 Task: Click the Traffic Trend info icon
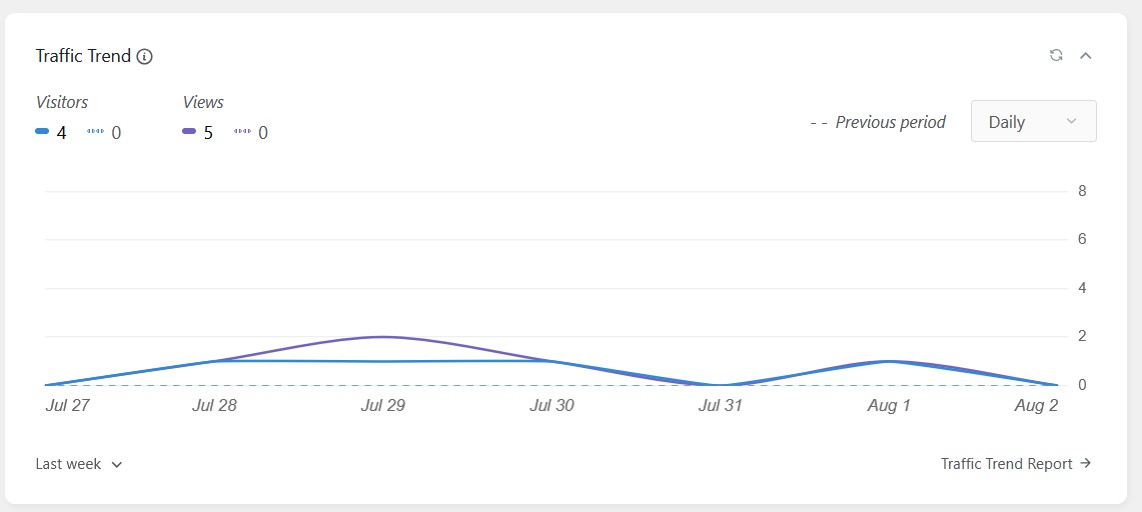point(145,56)
